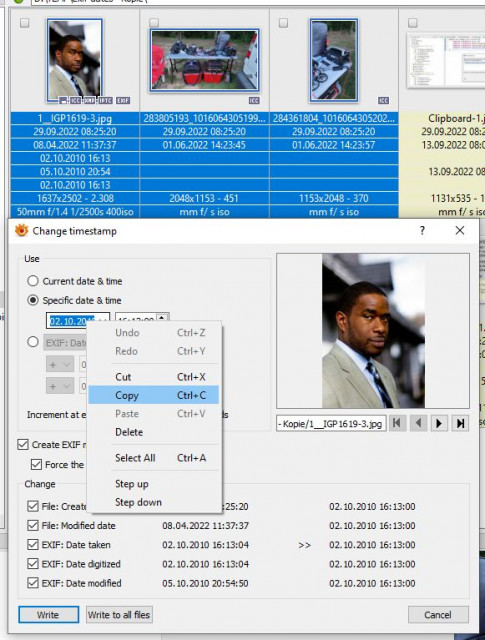Click the ICC badge under the 284361804 thumbnail
This screenshot has height=640, width=485.
(x=383, y=100)
